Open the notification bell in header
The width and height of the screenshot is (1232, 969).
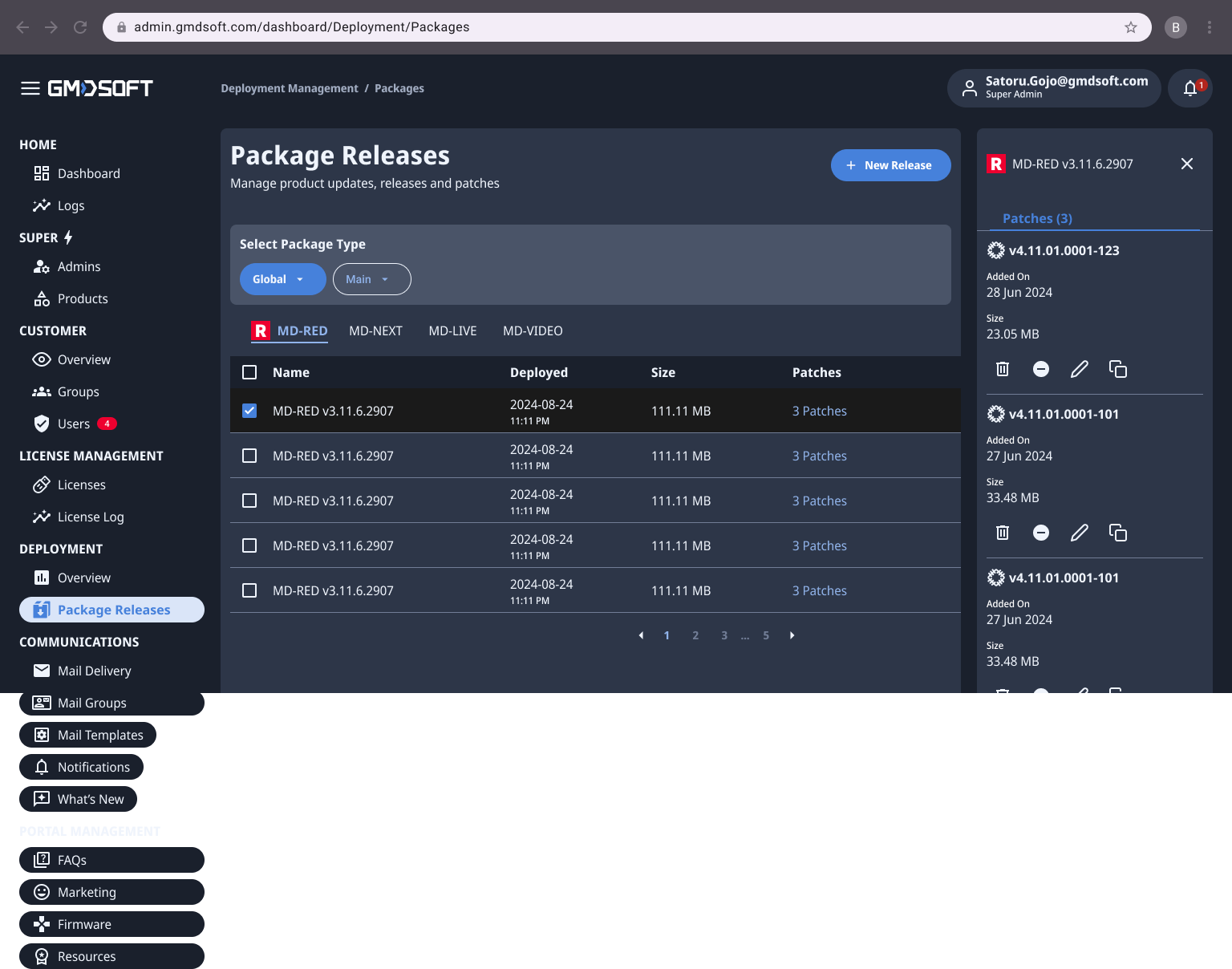click(x=1190, y=88)
